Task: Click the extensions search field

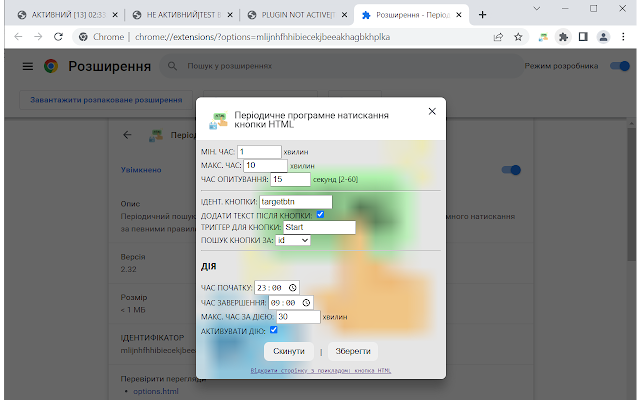Action: click(341, 66)
